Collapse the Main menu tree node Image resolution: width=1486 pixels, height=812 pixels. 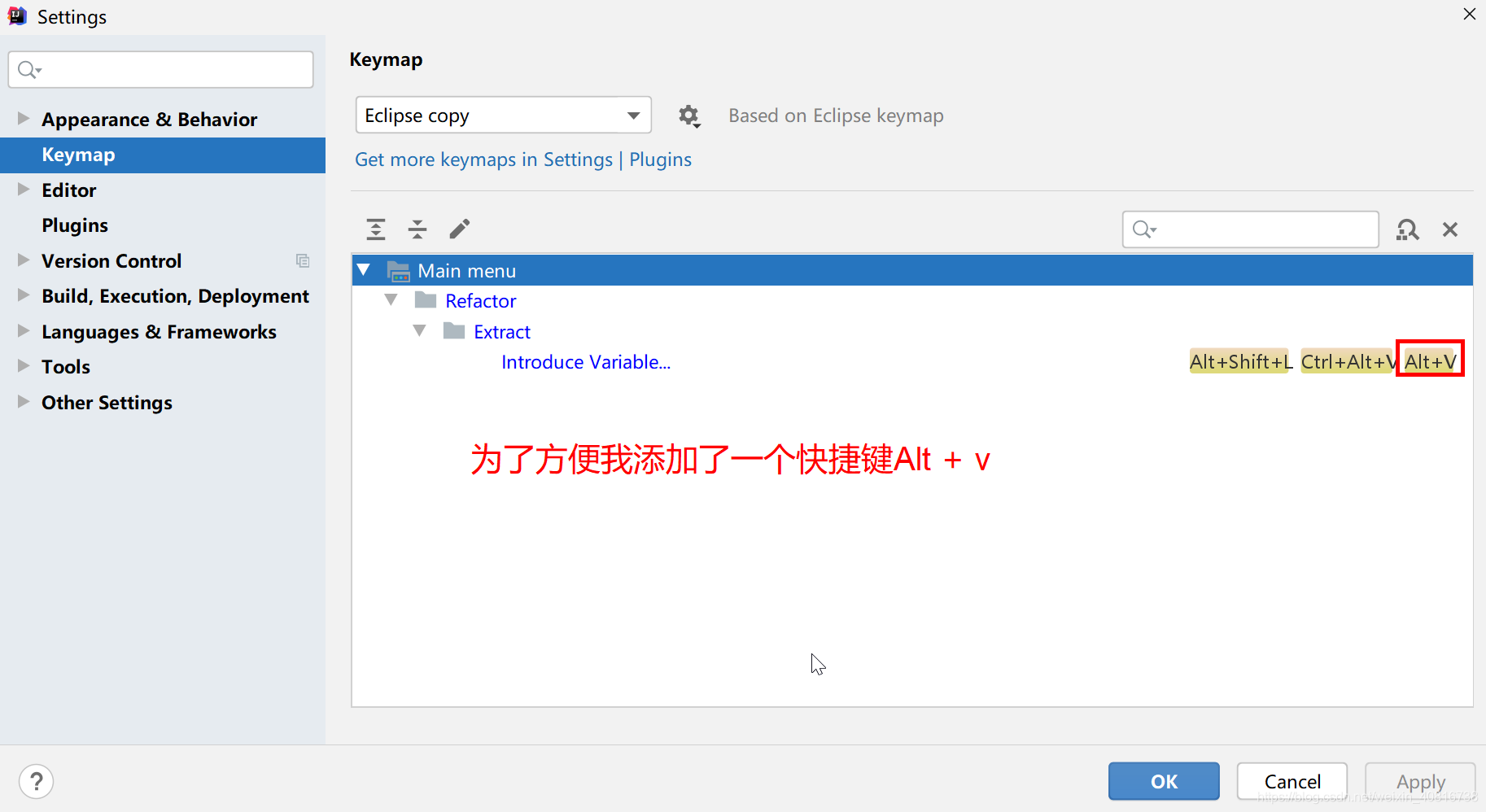coord(364,270)
